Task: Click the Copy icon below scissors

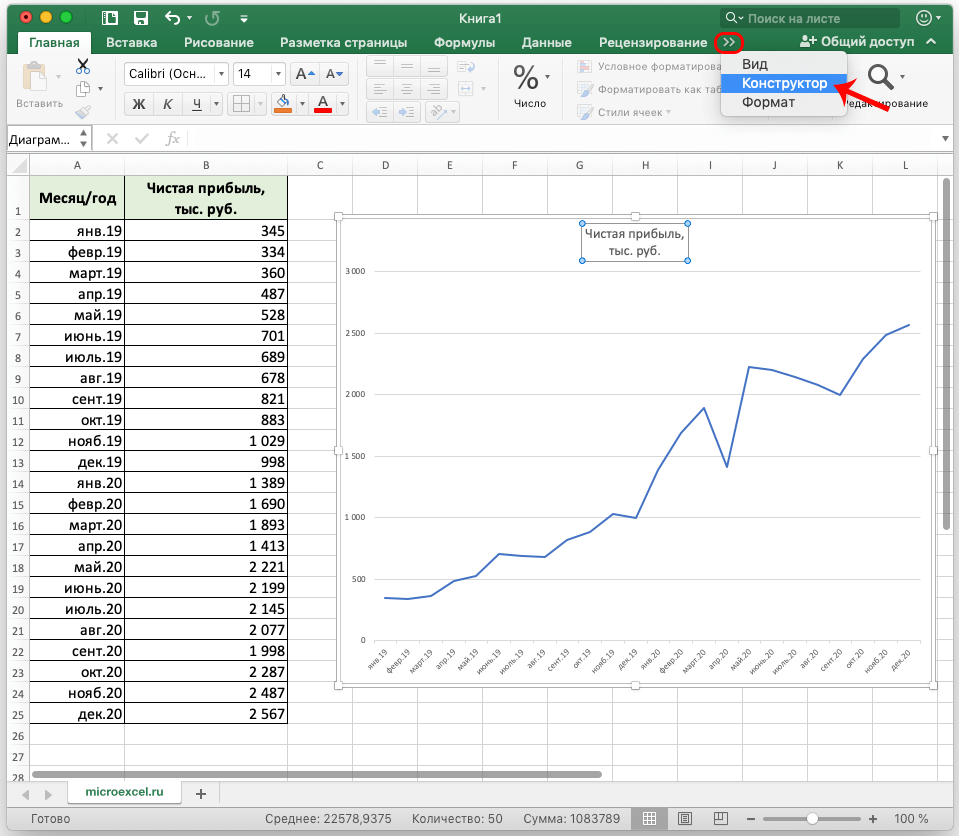Action: point(83,89)
